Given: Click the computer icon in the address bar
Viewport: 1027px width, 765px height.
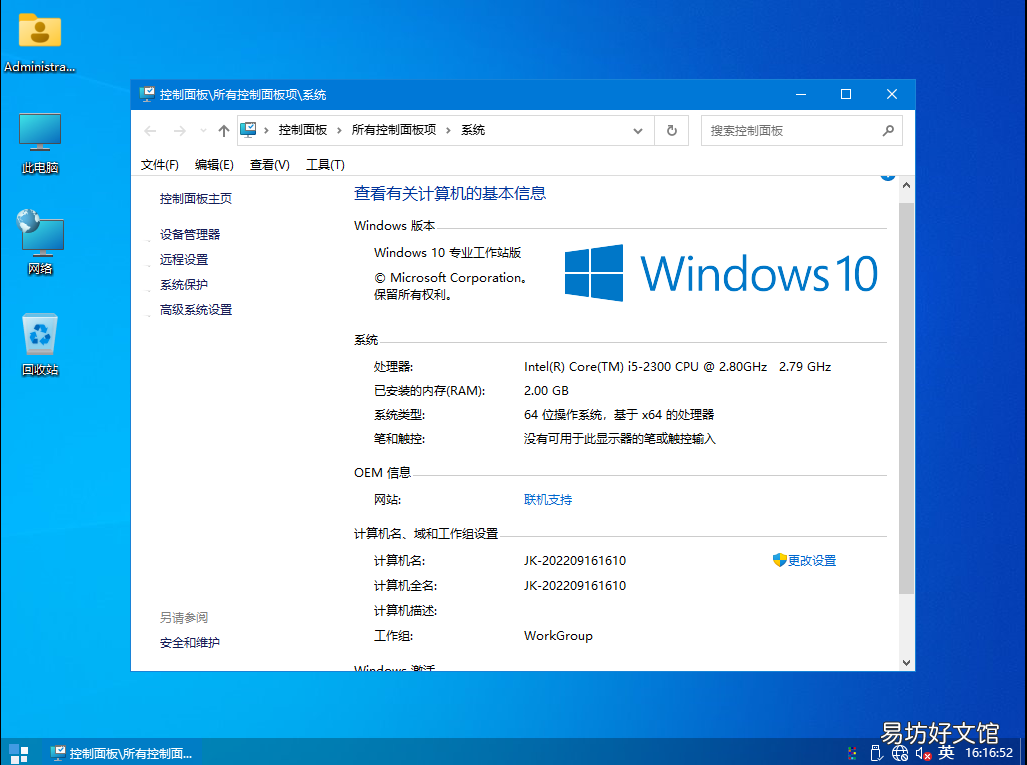Looking at the screenshot, I should [248, 130].
